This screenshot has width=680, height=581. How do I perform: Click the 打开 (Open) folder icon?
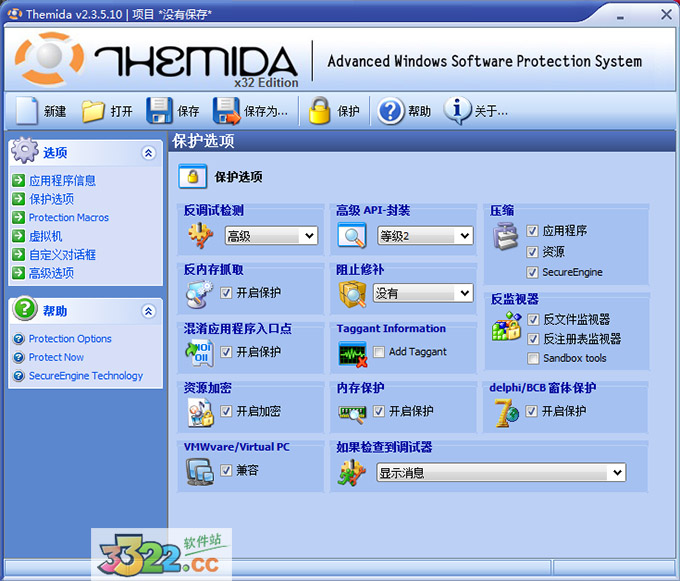(93, 111)
